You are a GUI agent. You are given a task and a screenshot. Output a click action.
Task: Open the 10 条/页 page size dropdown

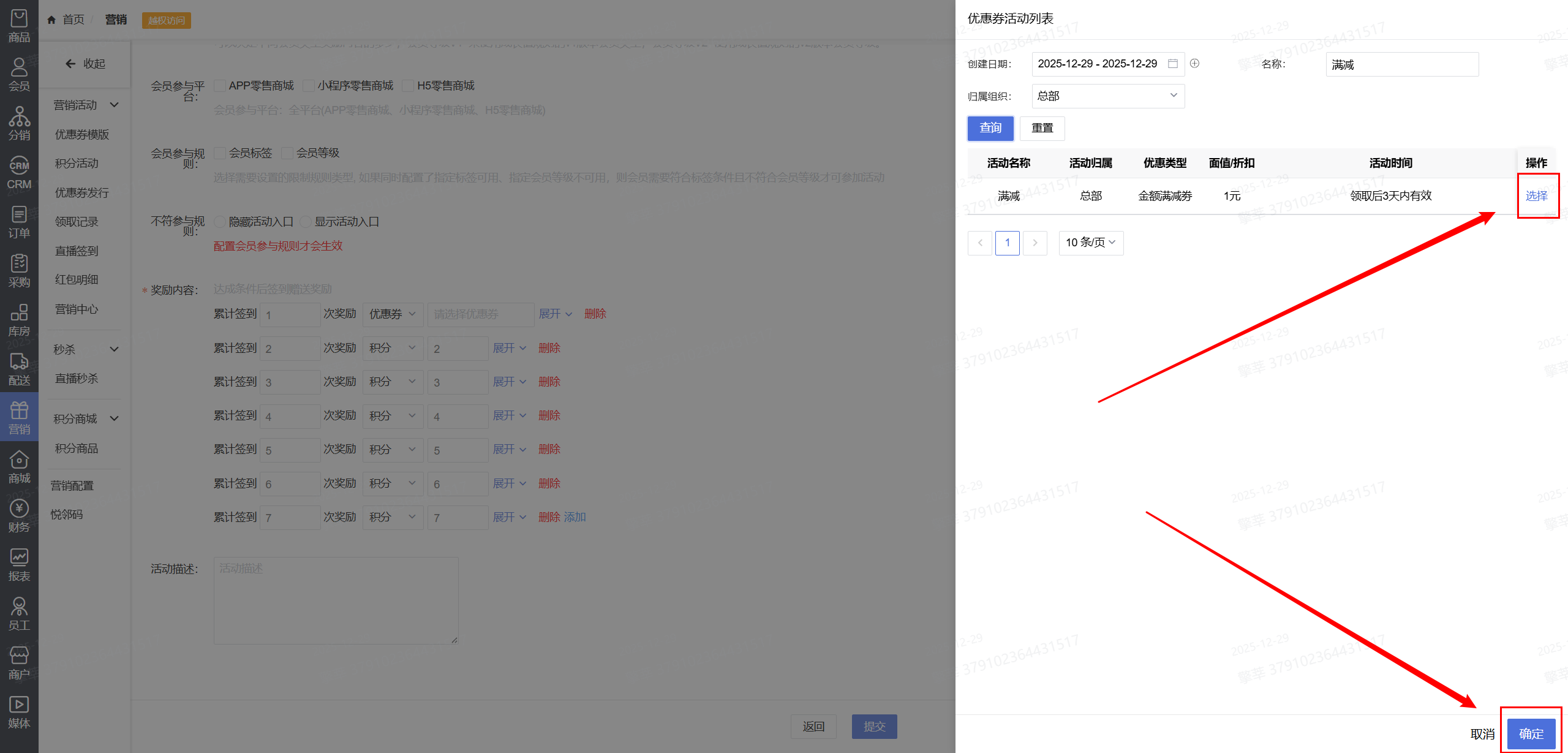[1090, 243]
